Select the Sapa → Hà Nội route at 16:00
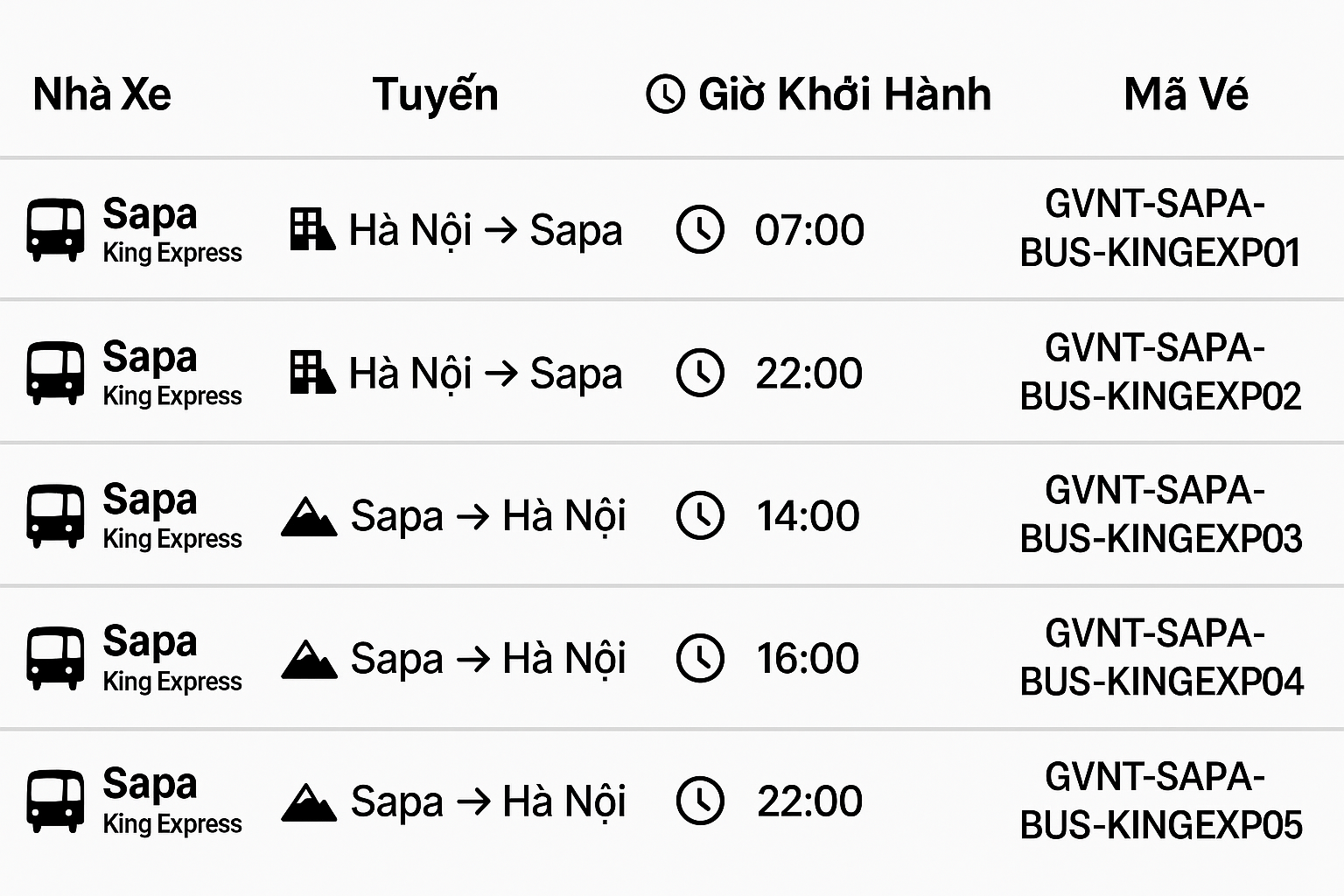 (487, 659)
